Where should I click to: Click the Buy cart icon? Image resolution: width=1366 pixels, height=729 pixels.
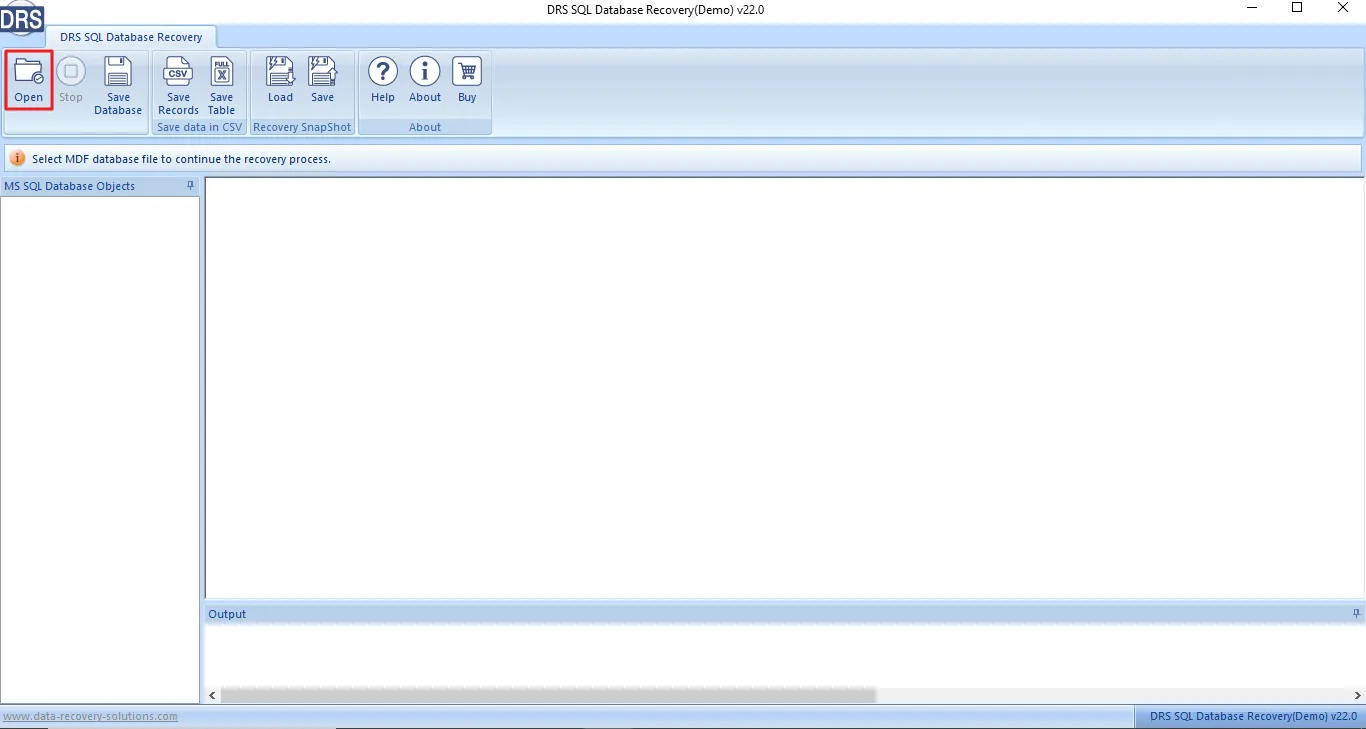point(467,80)
